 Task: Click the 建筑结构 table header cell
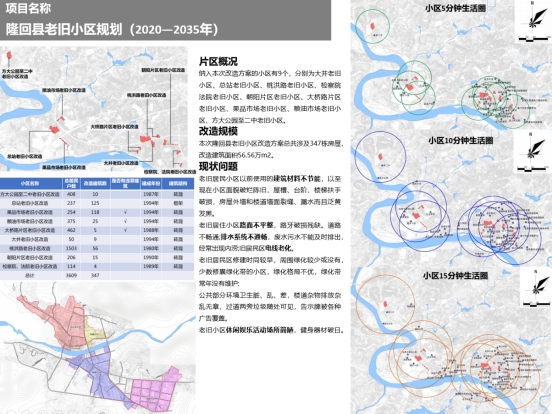[178, 183]
